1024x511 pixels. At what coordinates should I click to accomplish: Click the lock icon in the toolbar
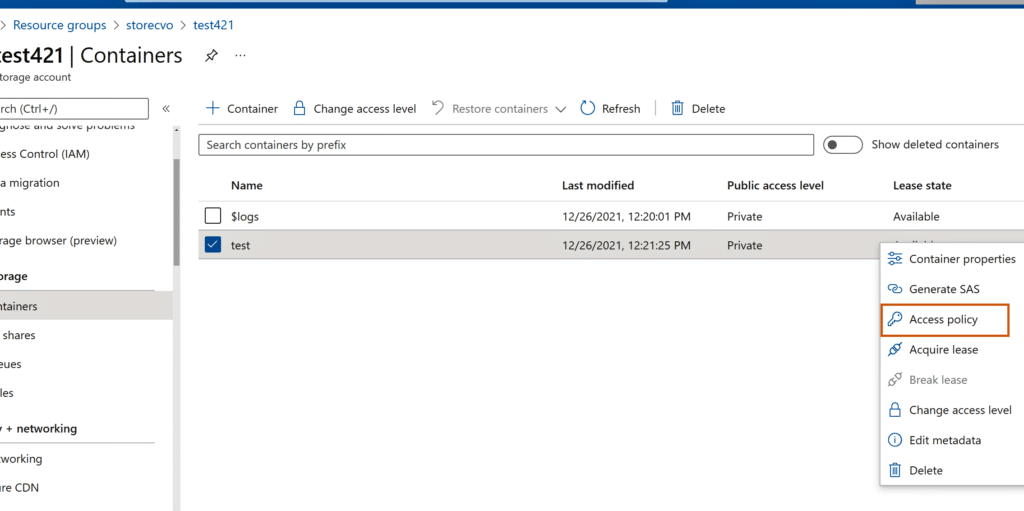pyautogui.click(x=299, y=108)
